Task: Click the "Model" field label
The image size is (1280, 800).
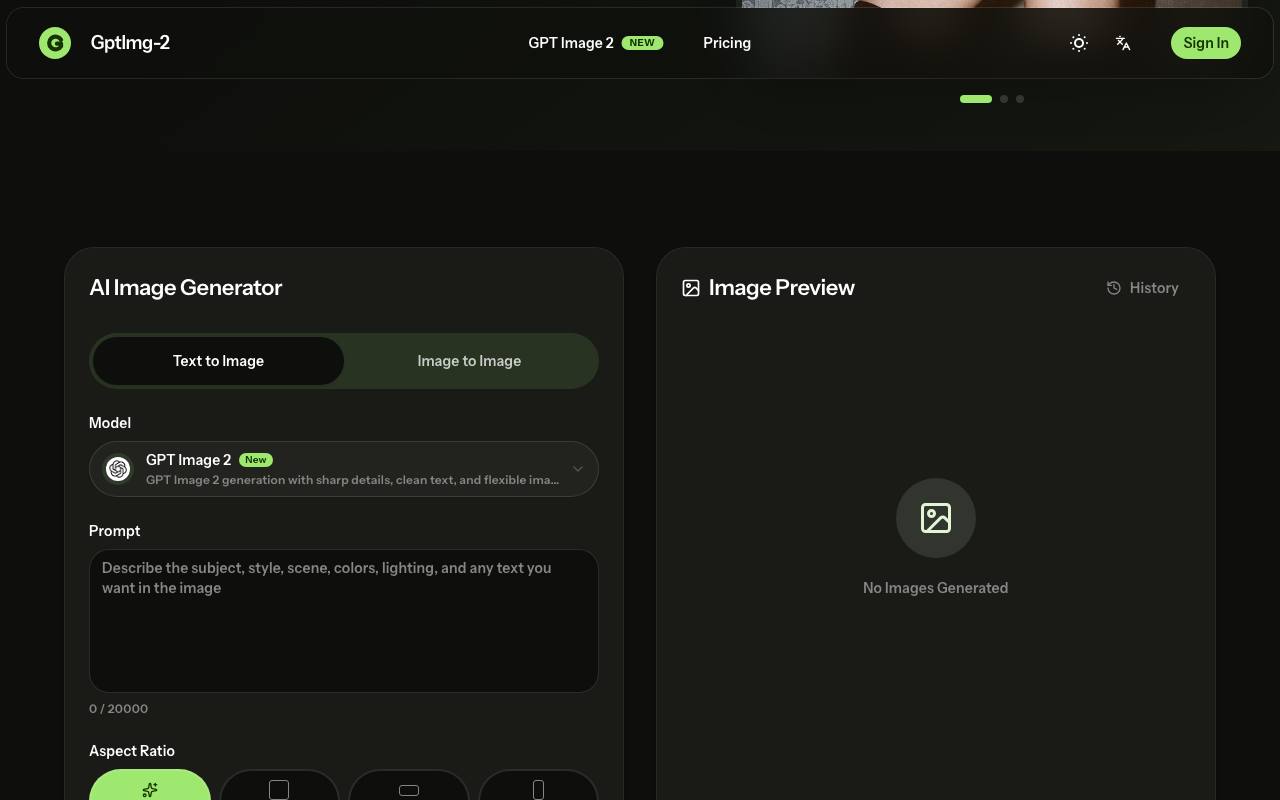Action: pyautogui.click(x=110, y=423)
